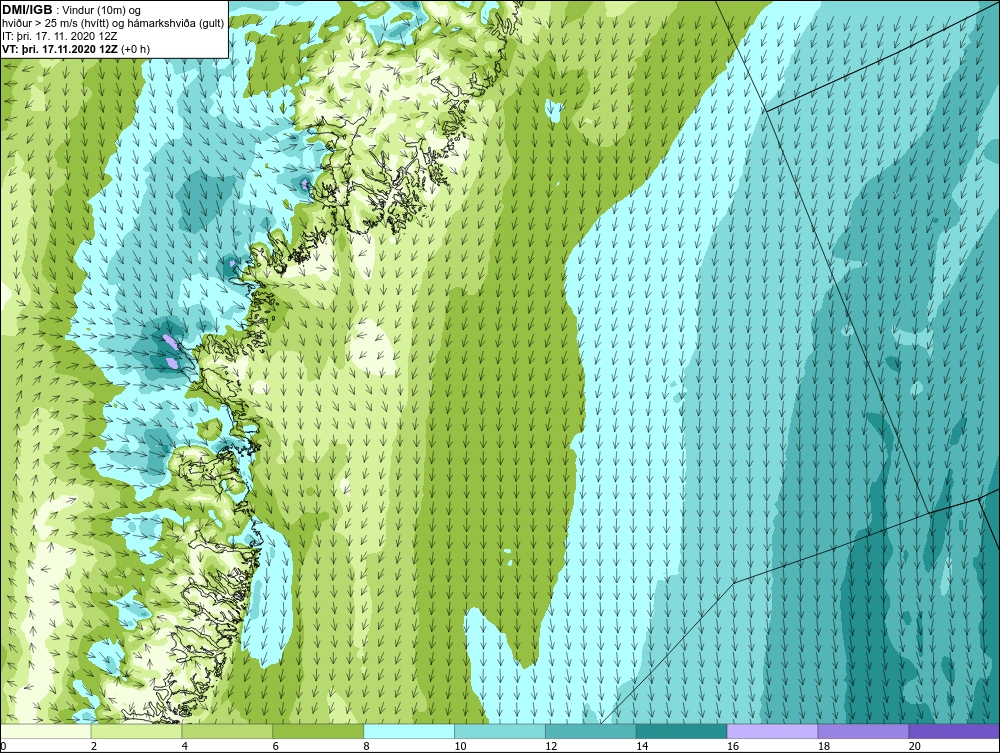Click the 12–14 m/s teal swatch
Viewport: 1000px width, 753px height.
pos(591,731)
